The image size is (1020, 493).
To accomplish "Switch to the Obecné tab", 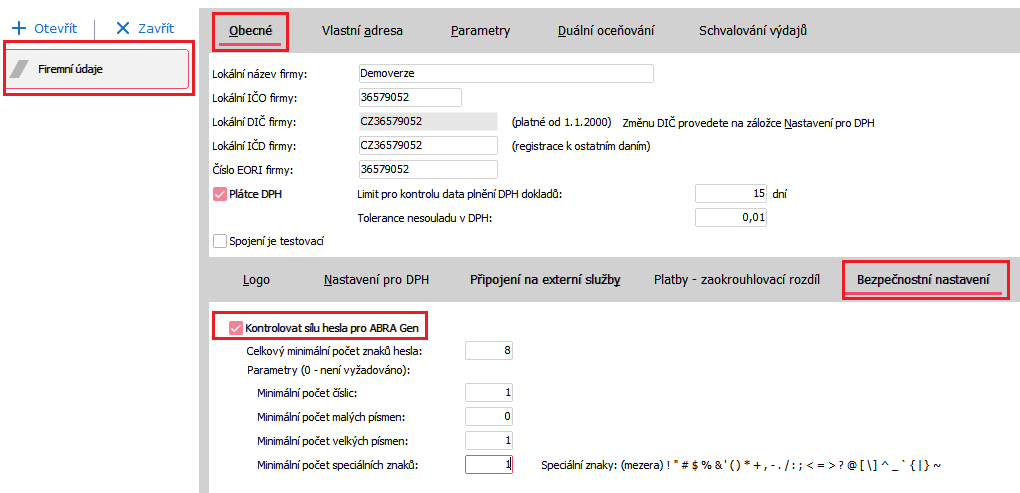I will pos(251,30).
